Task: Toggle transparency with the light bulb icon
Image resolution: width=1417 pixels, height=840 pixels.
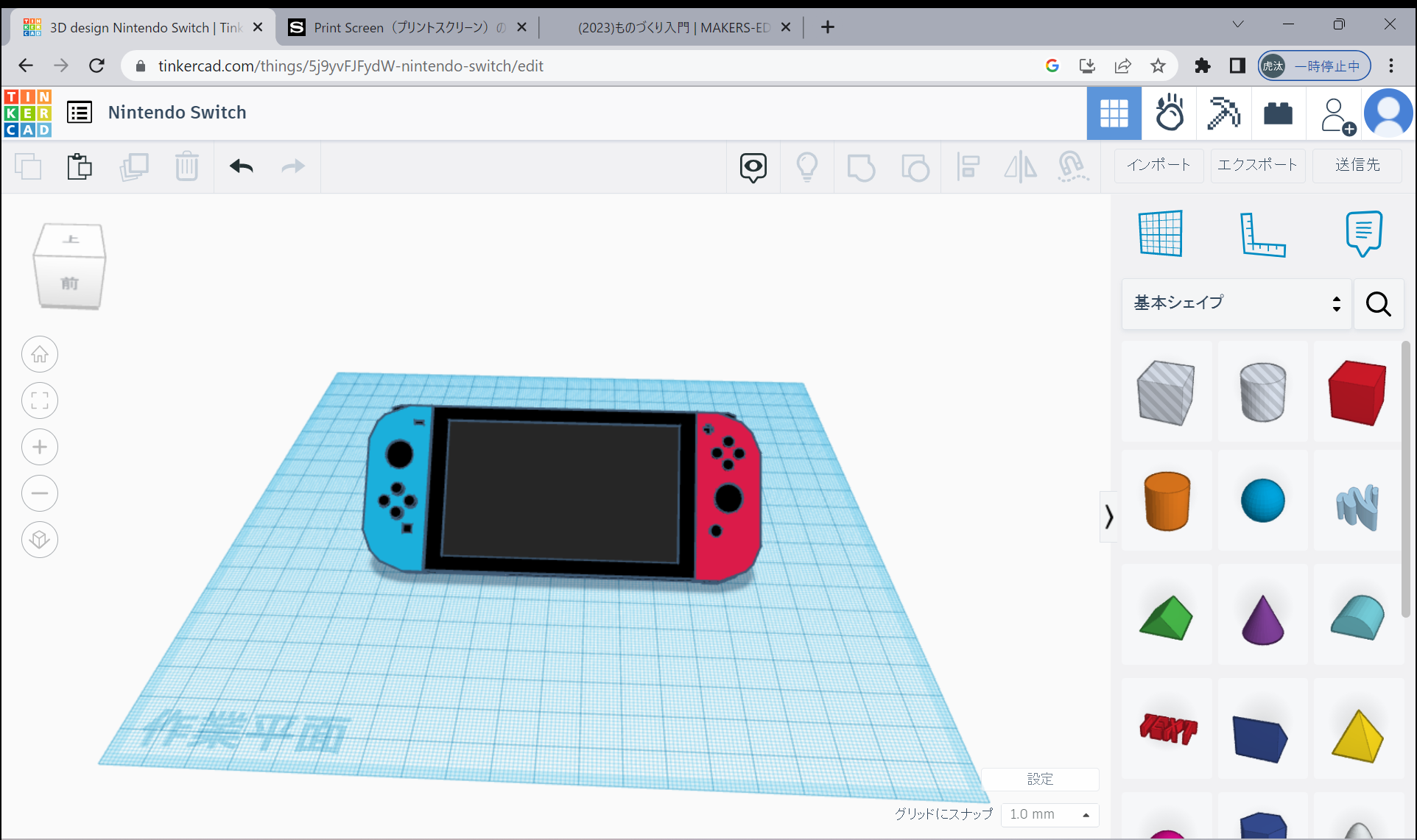Action: (807, 167)
